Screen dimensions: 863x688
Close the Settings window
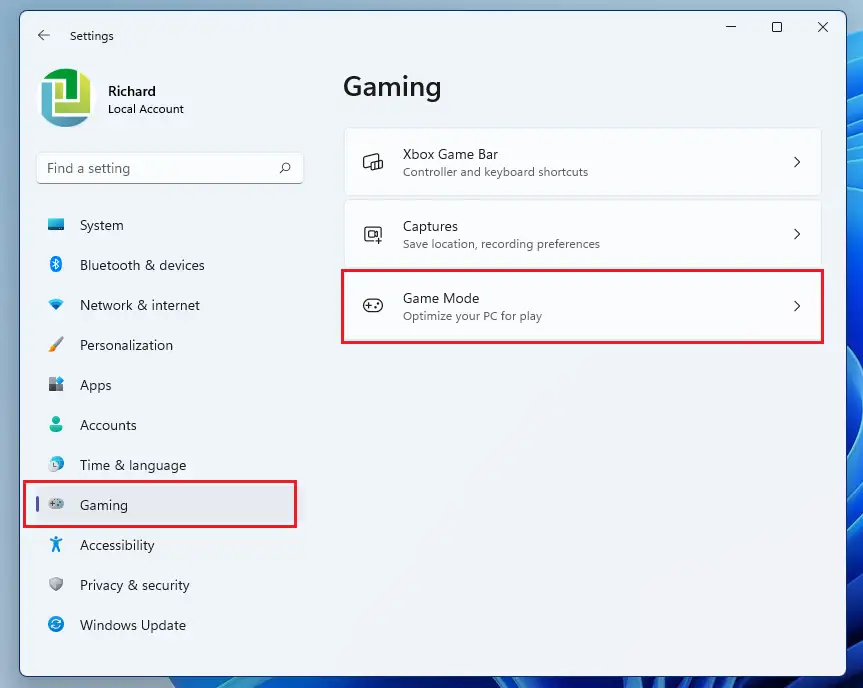point(823,27)
